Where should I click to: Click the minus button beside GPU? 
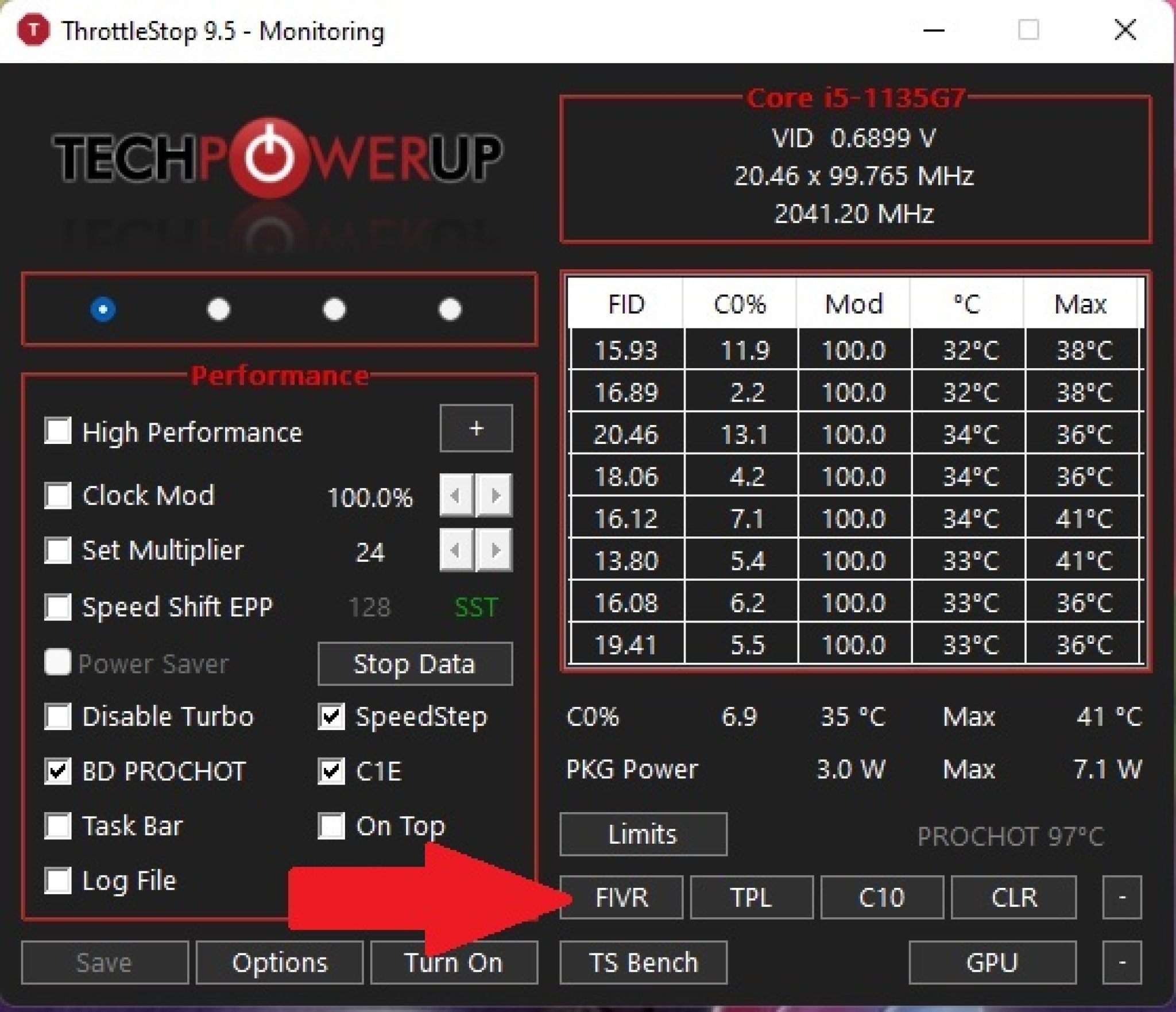(1121, 962)
